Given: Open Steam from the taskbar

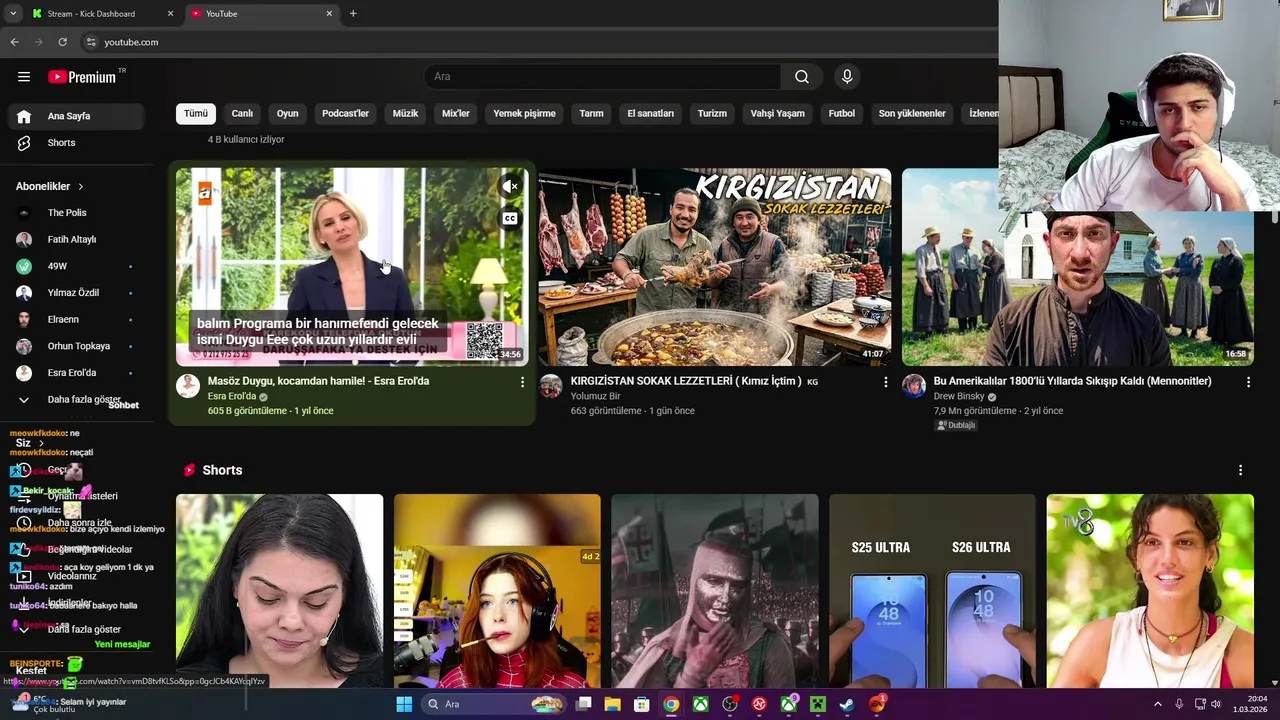Looking at the screenshot, I should pyautogui.click(x=847, y=704).
